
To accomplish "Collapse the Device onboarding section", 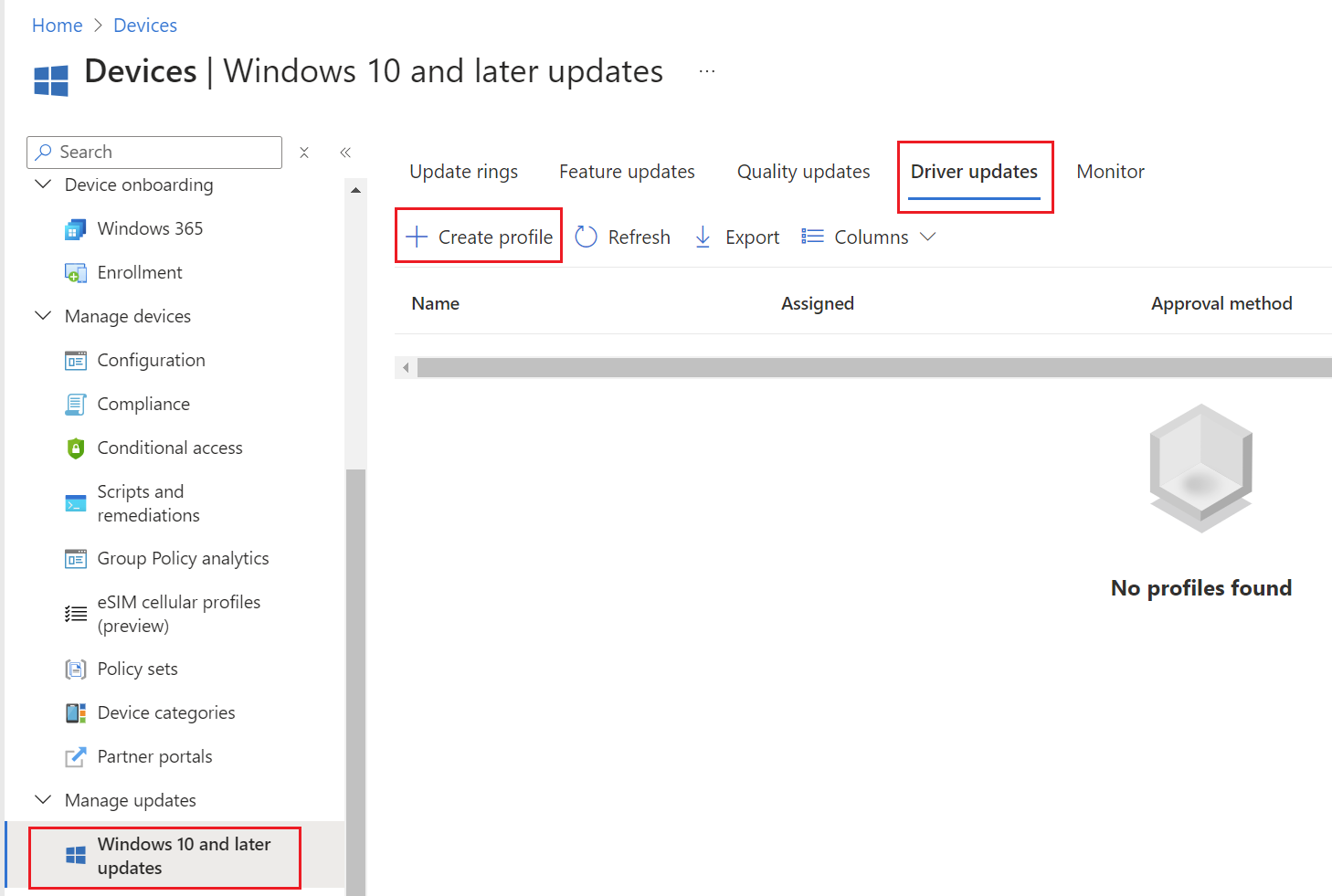I will click(43, 184).
